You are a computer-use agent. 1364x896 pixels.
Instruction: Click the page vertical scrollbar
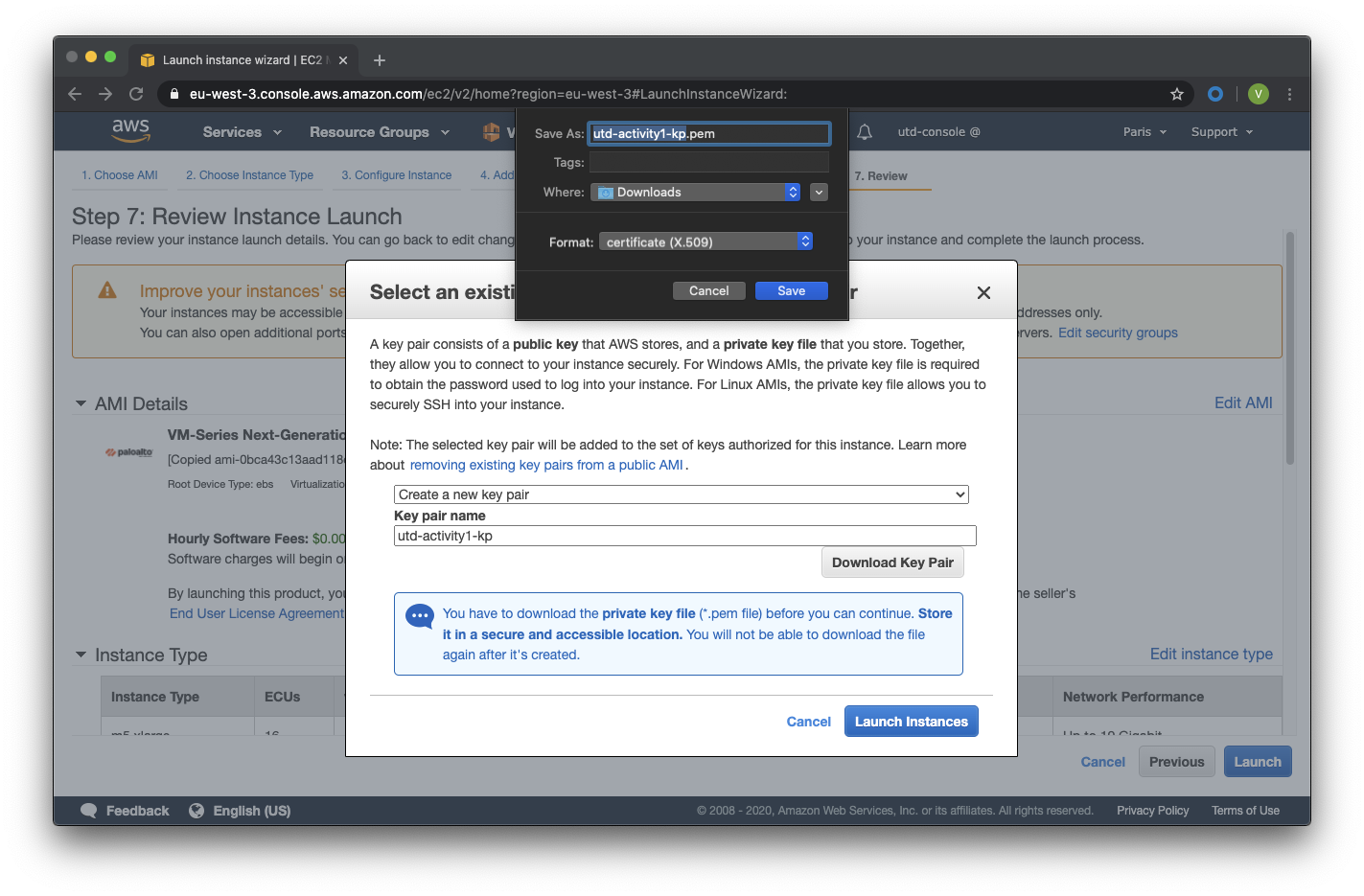[x=1290, y=349]
